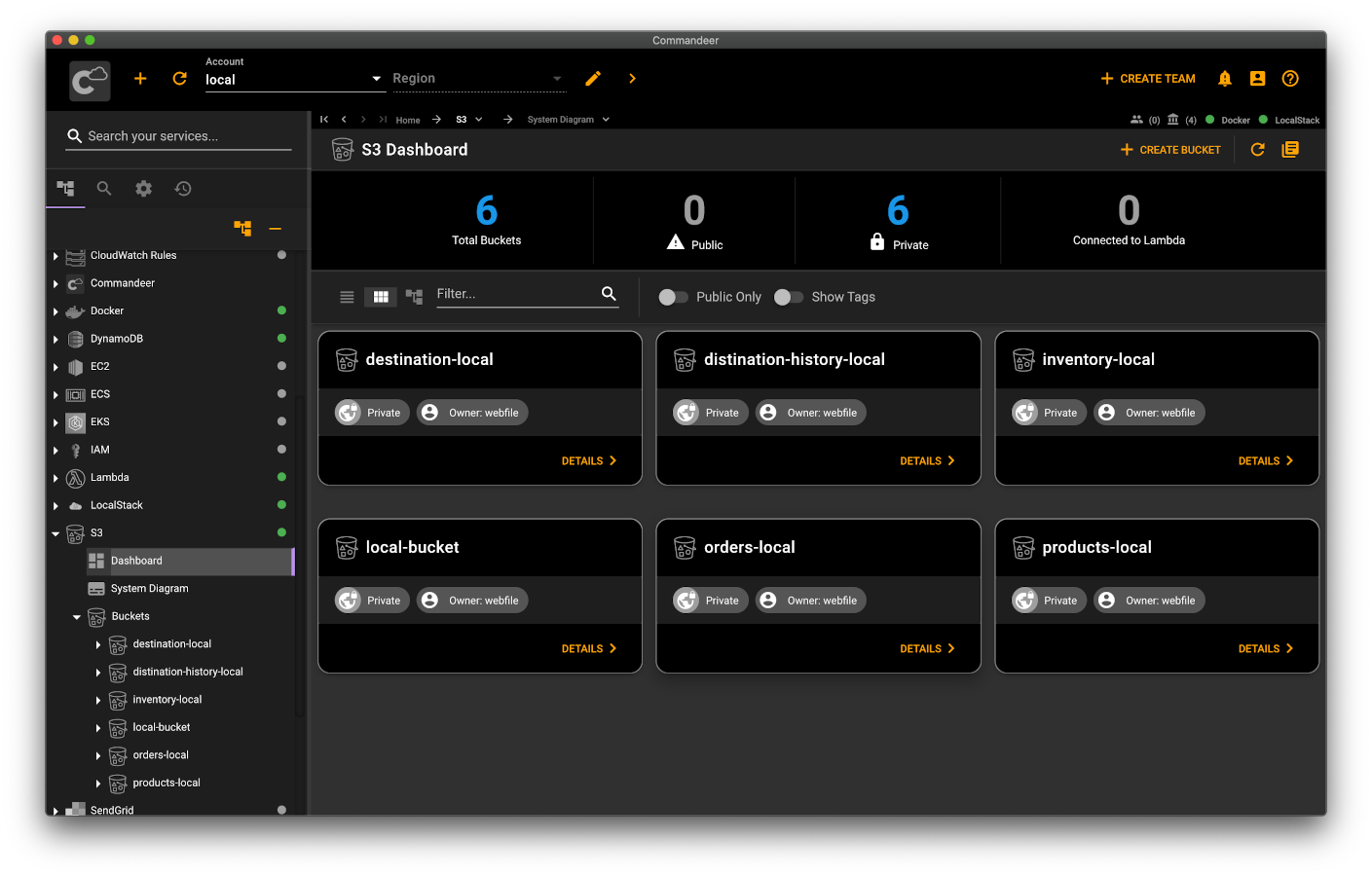Go to Home in breadcrumb bar
Screen dimensions: 1372x876
point(408,121)
